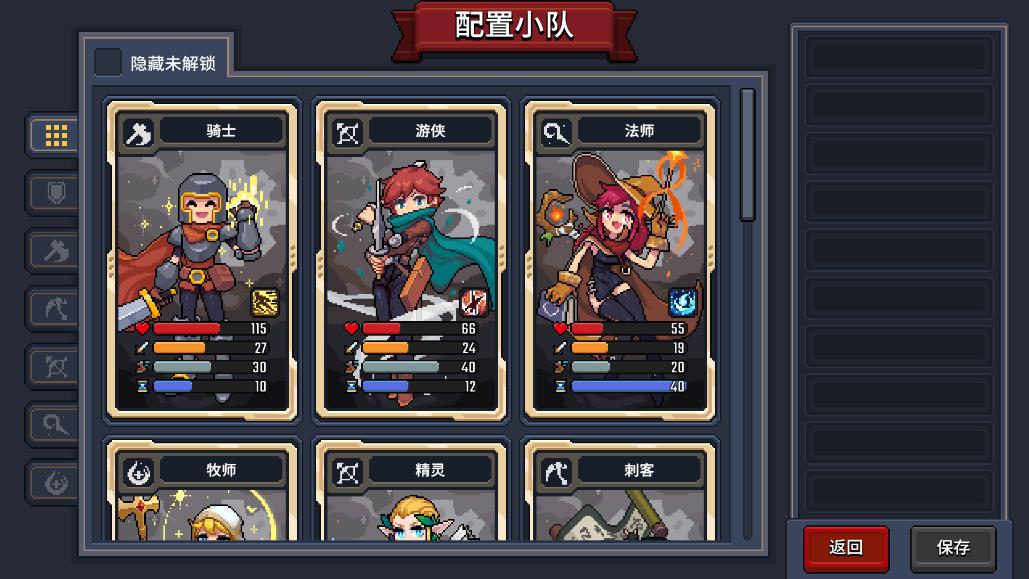This screenshot has height=579, width=1029.
Task: Click the top empty squad slot
Action: [898, 56]
